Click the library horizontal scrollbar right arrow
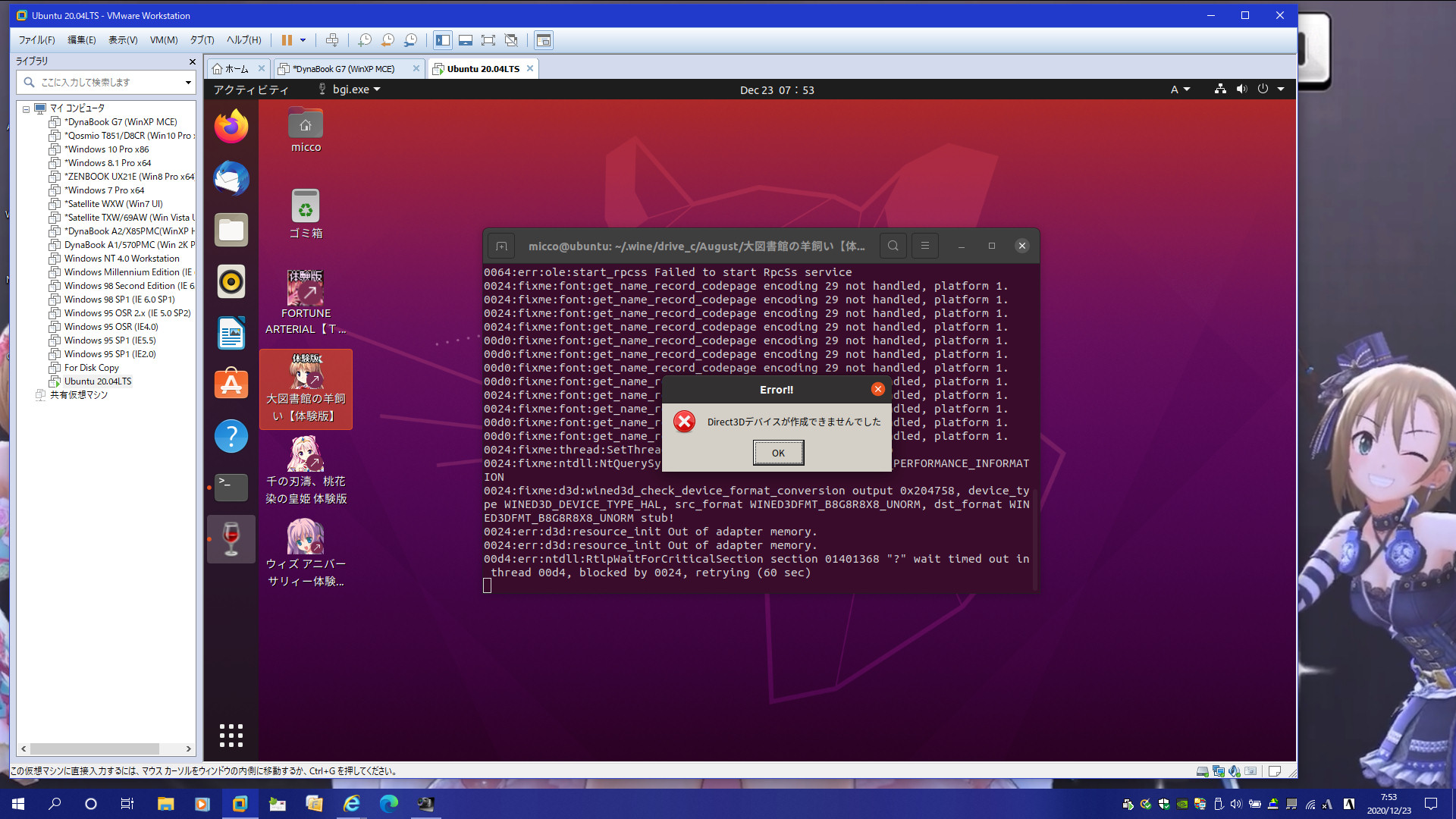 click(188, 748)
